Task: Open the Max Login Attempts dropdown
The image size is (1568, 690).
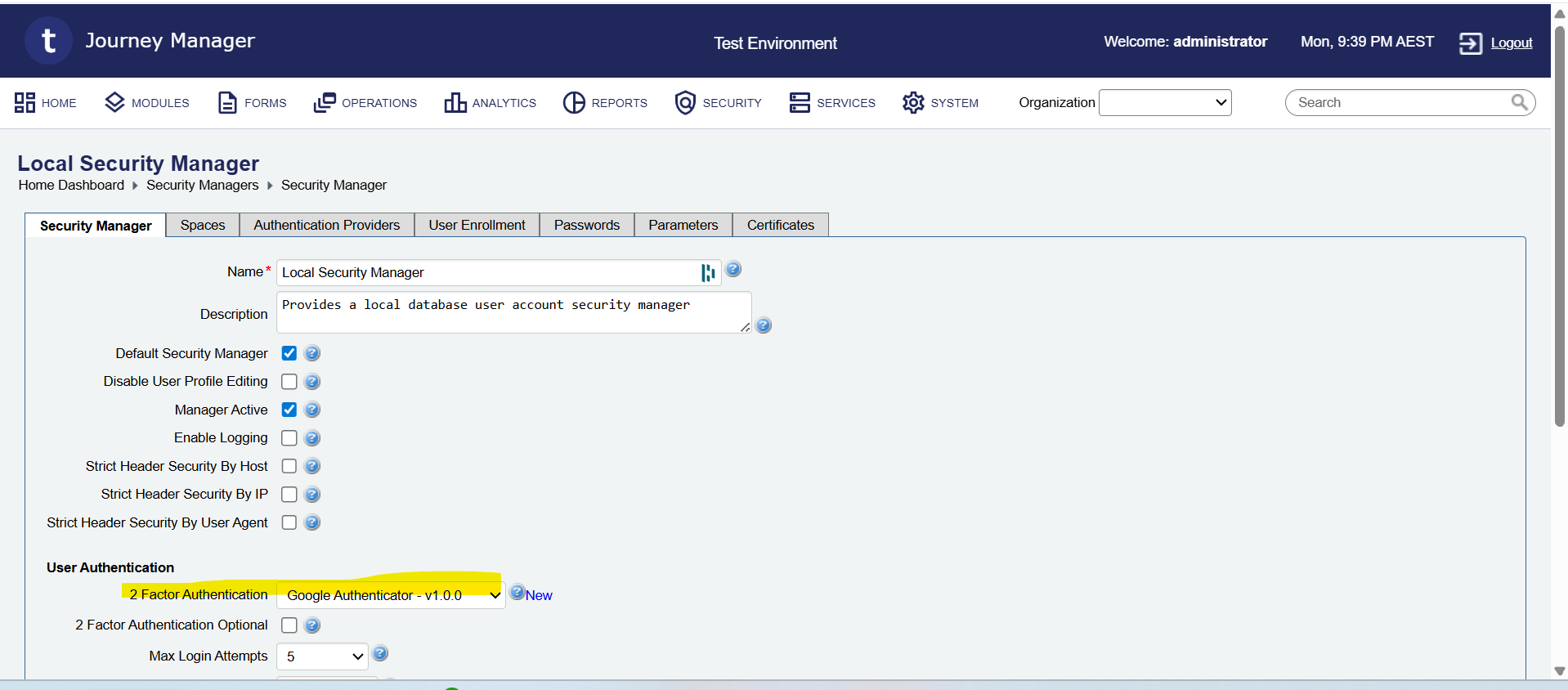Action: (x=322, y=656)
